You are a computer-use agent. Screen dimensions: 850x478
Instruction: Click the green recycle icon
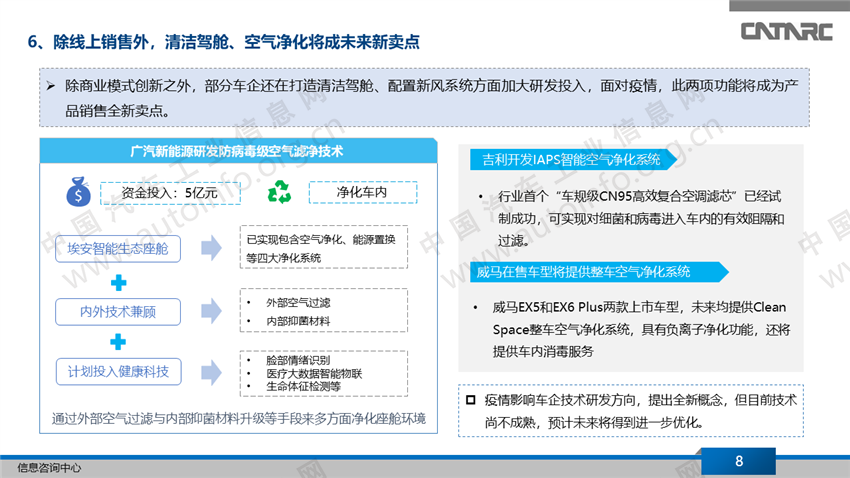tap(280, 192)
